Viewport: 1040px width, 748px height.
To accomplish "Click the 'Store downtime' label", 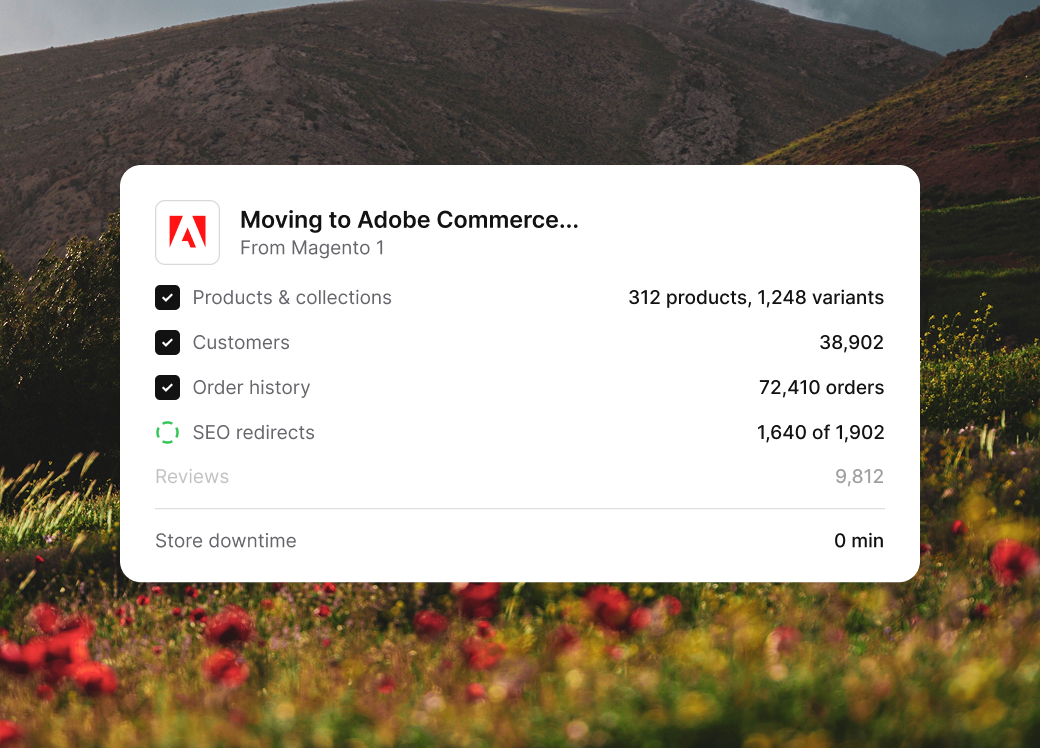I will pos(226,541).
